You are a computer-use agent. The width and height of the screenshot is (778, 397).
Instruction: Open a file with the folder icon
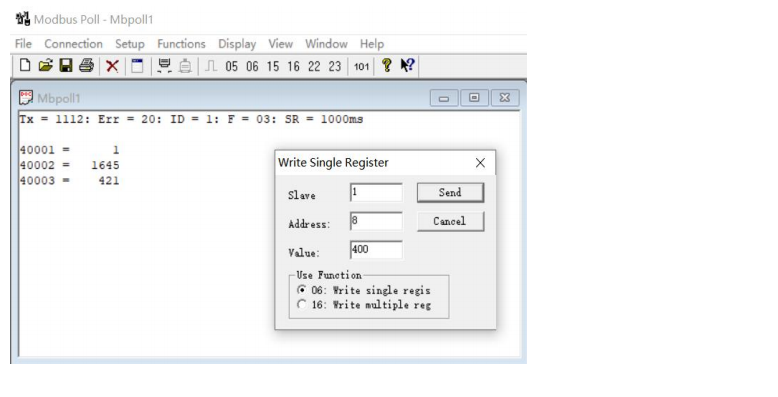point(45,66)
